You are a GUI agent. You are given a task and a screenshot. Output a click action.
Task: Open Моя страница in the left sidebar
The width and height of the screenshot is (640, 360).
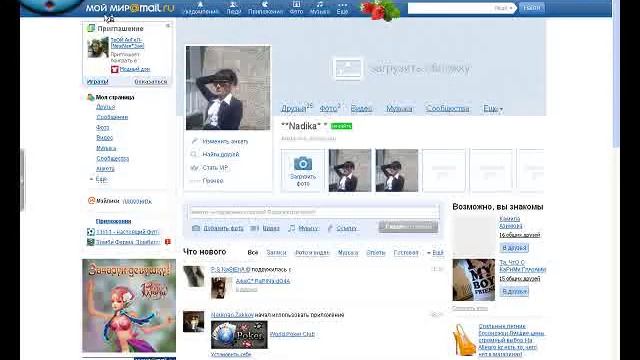[115, 97]
